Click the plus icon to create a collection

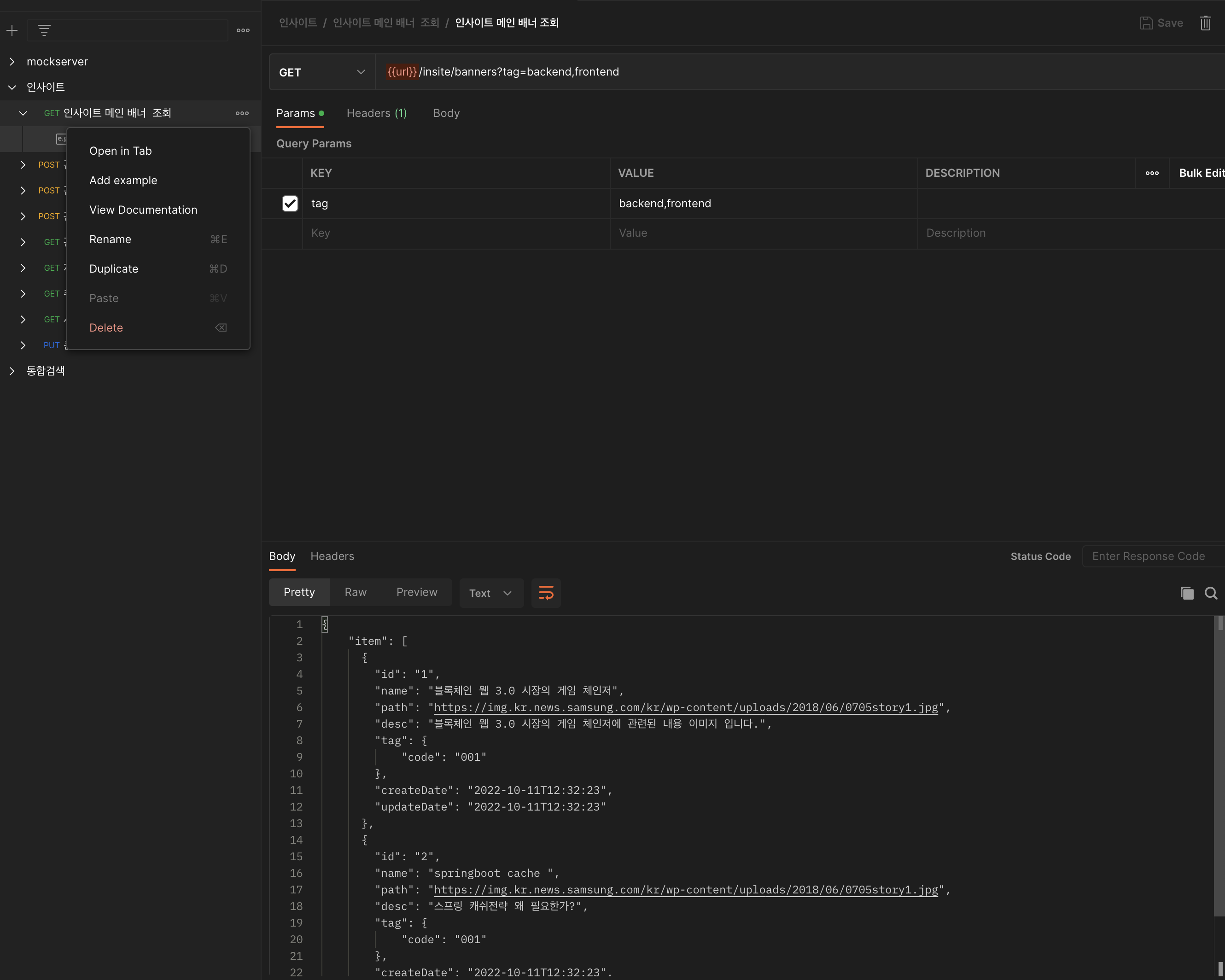pos(12,30)
